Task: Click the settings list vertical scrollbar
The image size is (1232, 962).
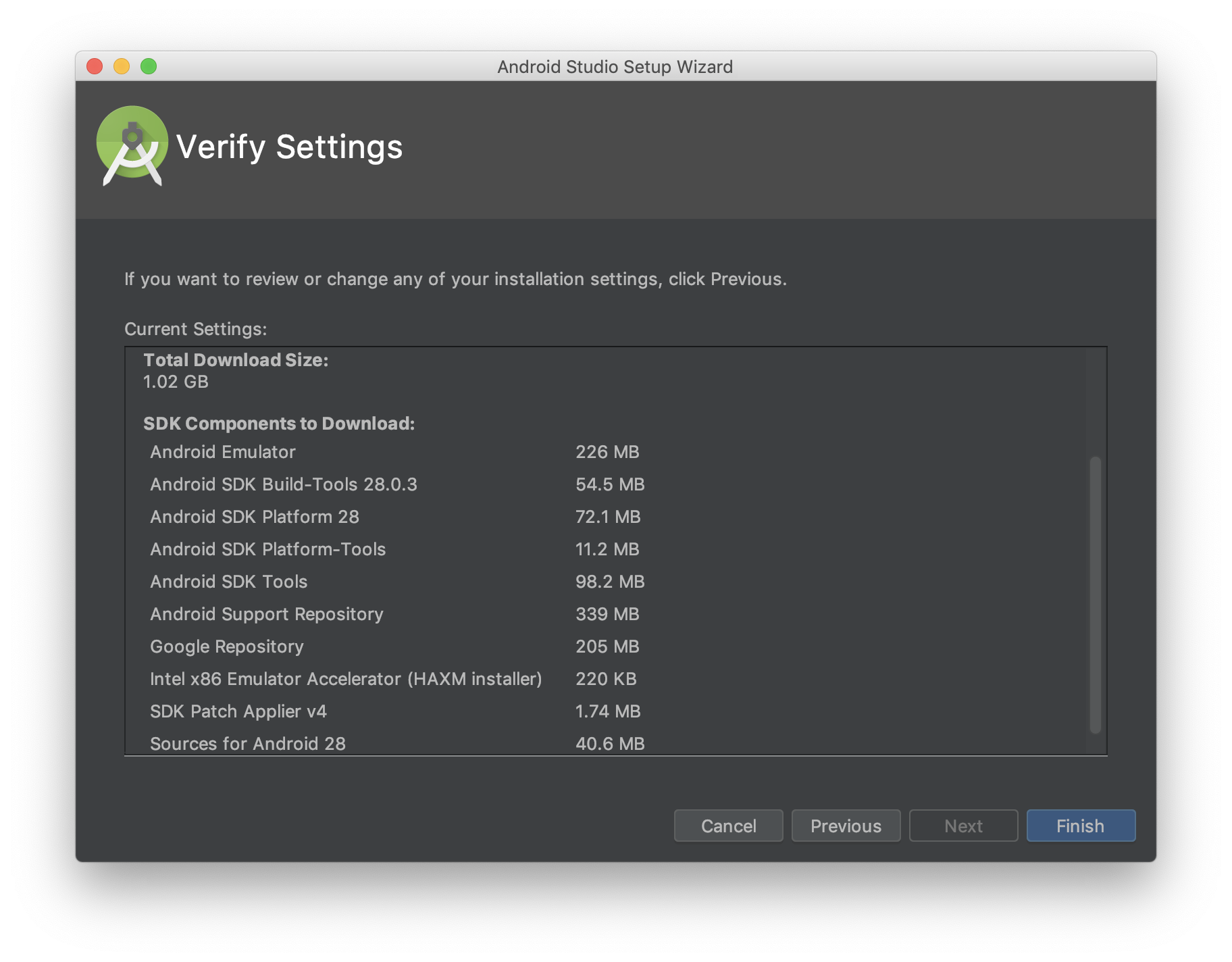Action: (1095, 594)
